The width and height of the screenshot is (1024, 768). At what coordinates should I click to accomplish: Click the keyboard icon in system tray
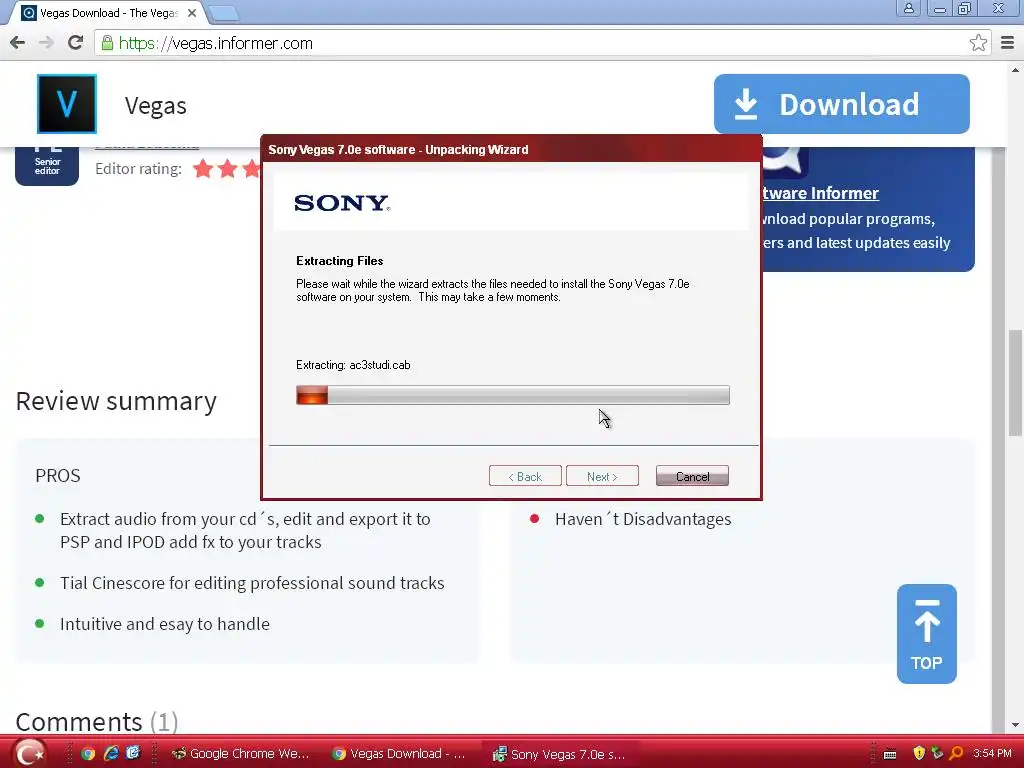(x=889, y=754)
